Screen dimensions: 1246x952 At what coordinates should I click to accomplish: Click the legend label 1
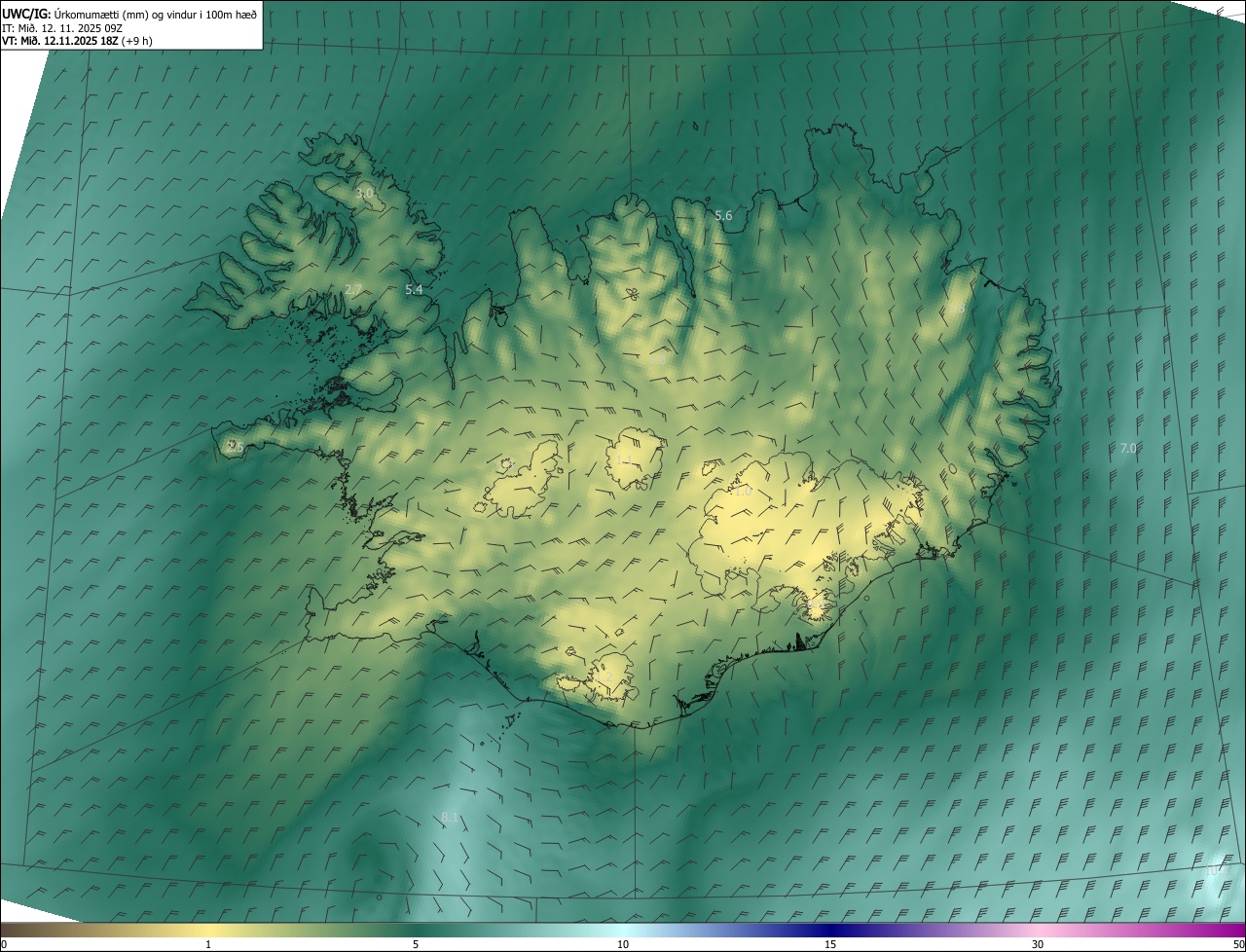[208, 944]
